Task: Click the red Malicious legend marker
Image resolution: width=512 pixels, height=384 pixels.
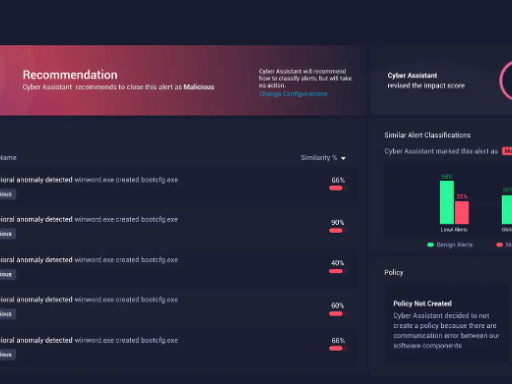Action: (x=500, y=245)
